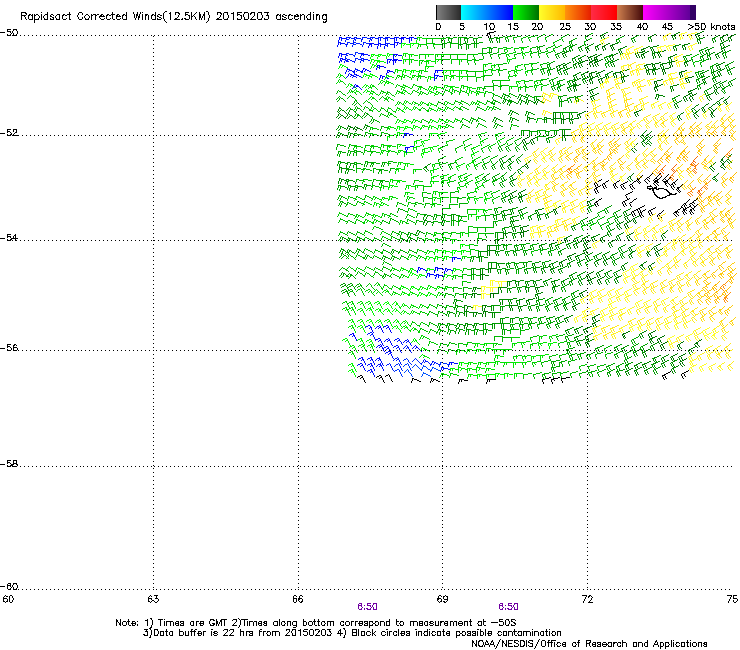Click the 'Black circles indicate possible contamination' note
This screenshot has width=740, height=650.
[x=456, y=633]
